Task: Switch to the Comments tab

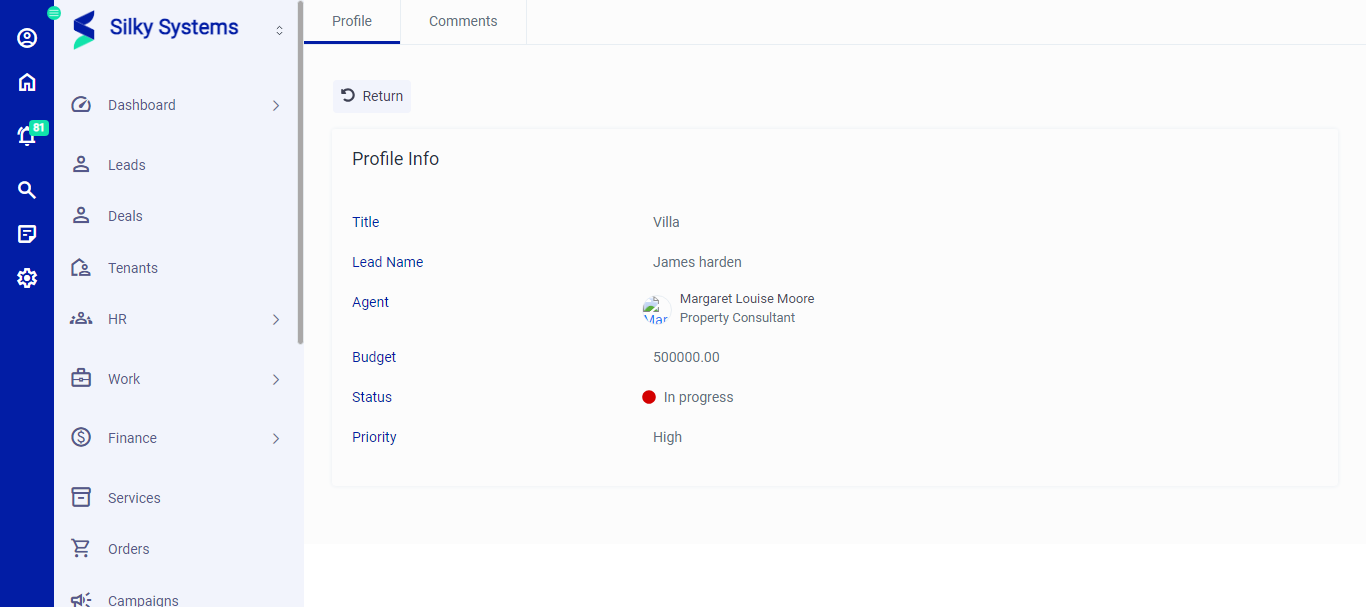Action: [463, 21]
